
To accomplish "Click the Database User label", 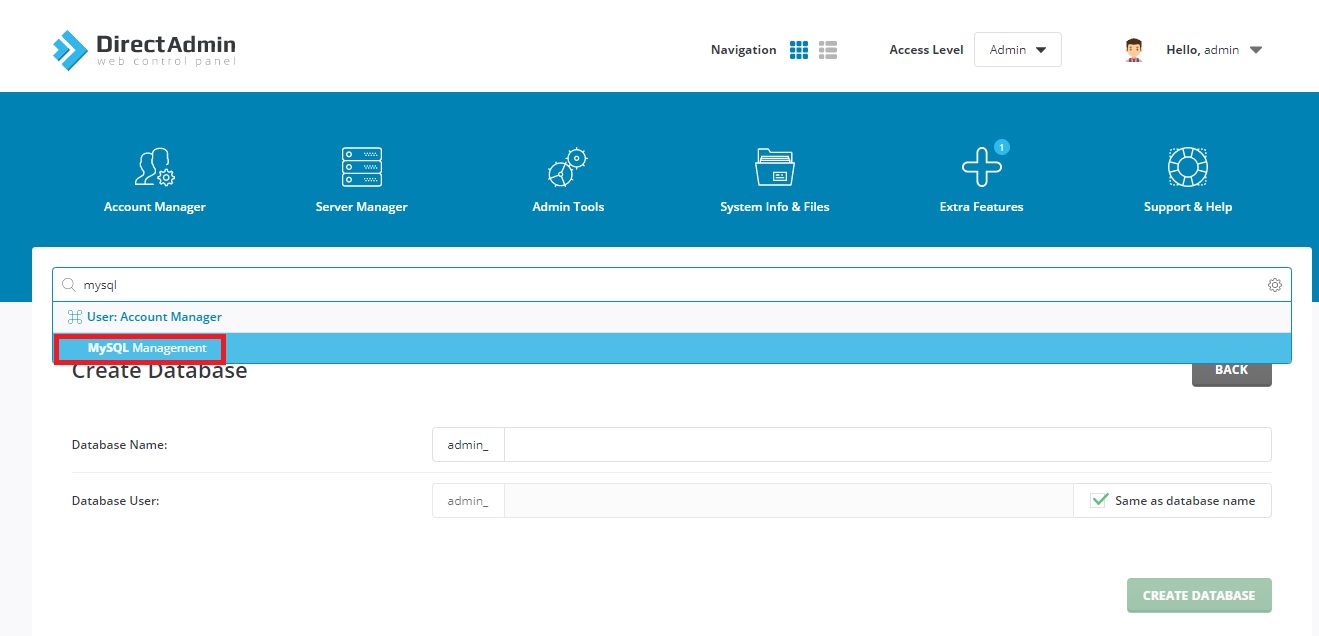I will (x=115, y=501).
